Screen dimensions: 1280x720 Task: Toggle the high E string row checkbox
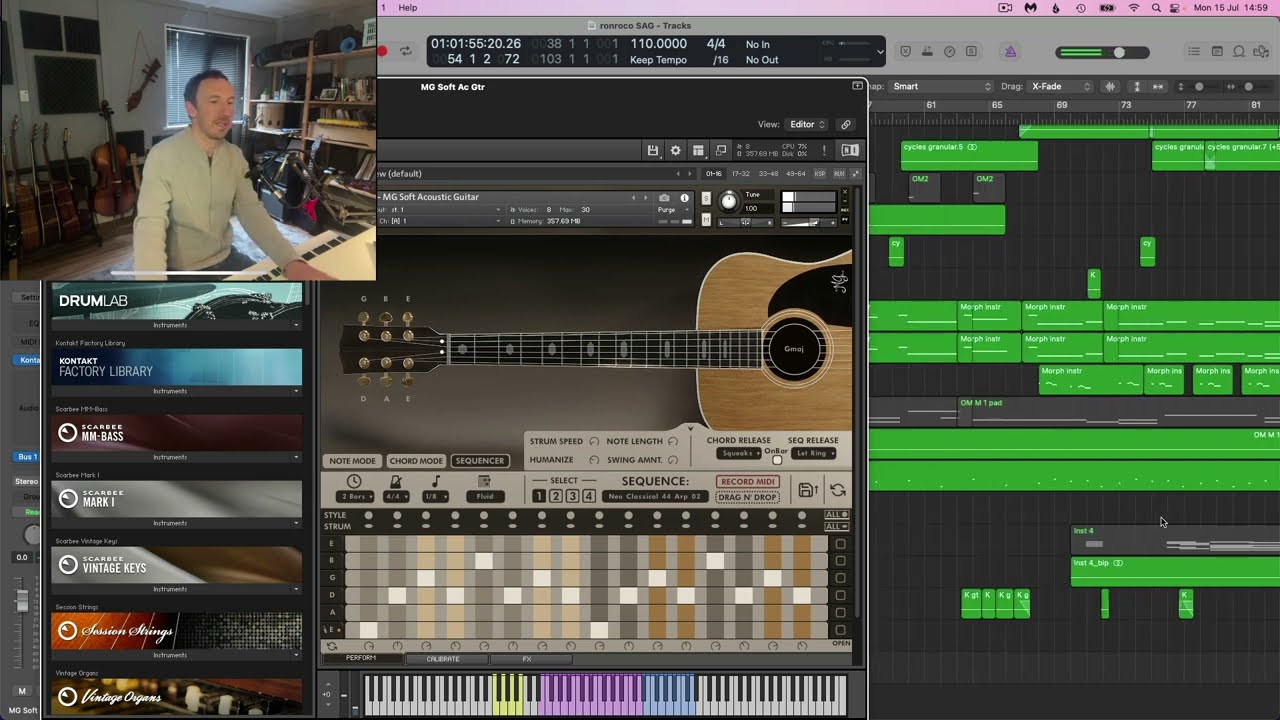tap(840, 544)
